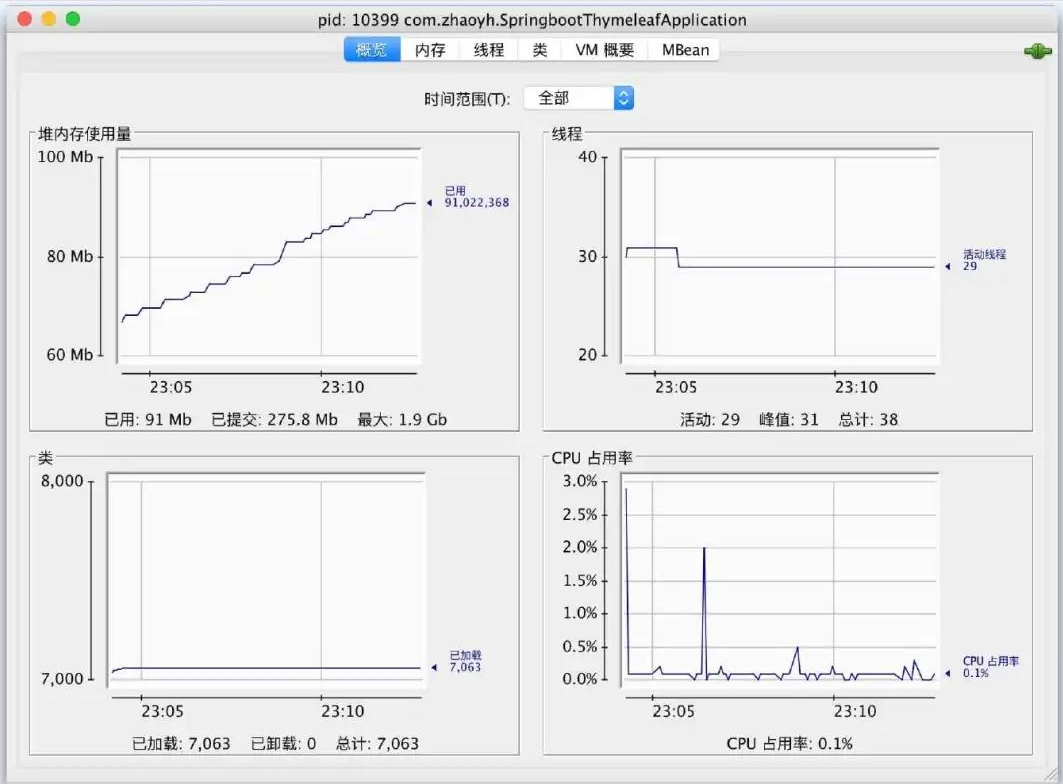The width and height of the screenshot is (1063, 784).
Task: Click inside the 类 loaded classes chart
Action: (268, 580)
